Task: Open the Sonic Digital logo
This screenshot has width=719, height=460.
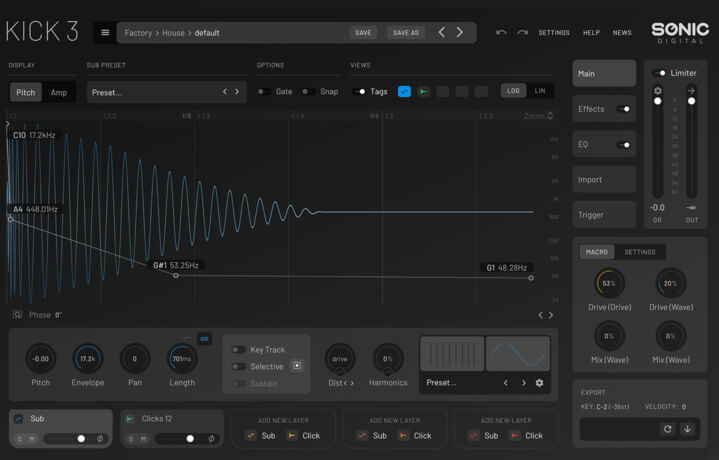Action: click(x=680, y=33)
